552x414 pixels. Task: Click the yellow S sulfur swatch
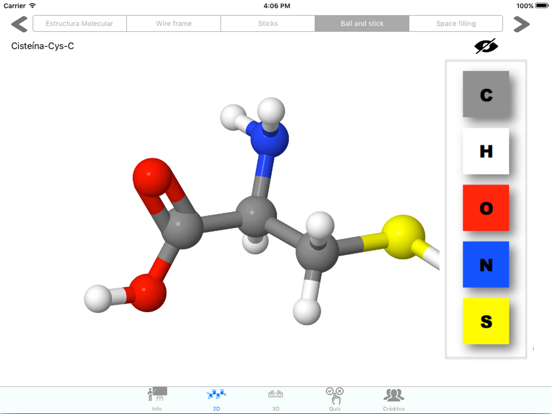click(486, 321)
